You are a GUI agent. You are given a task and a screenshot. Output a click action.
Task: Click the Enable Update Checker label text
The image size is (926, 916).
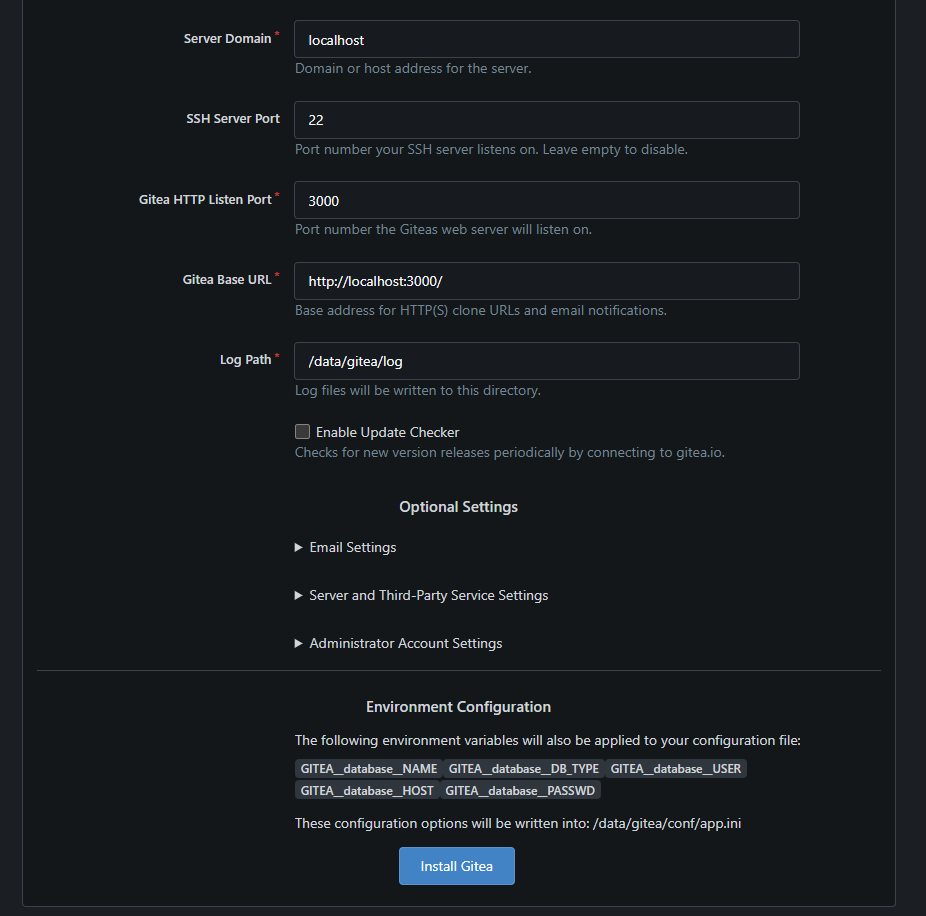(x=387, y=432)
